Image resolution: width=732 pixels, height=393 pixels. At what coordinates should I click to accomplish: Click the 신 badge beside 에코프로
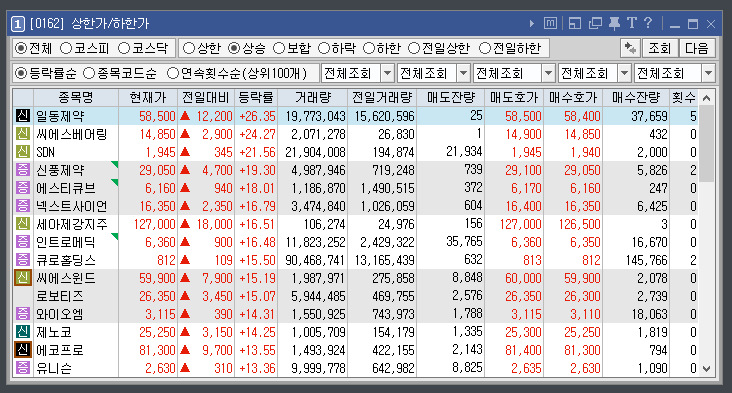(23, 350)
